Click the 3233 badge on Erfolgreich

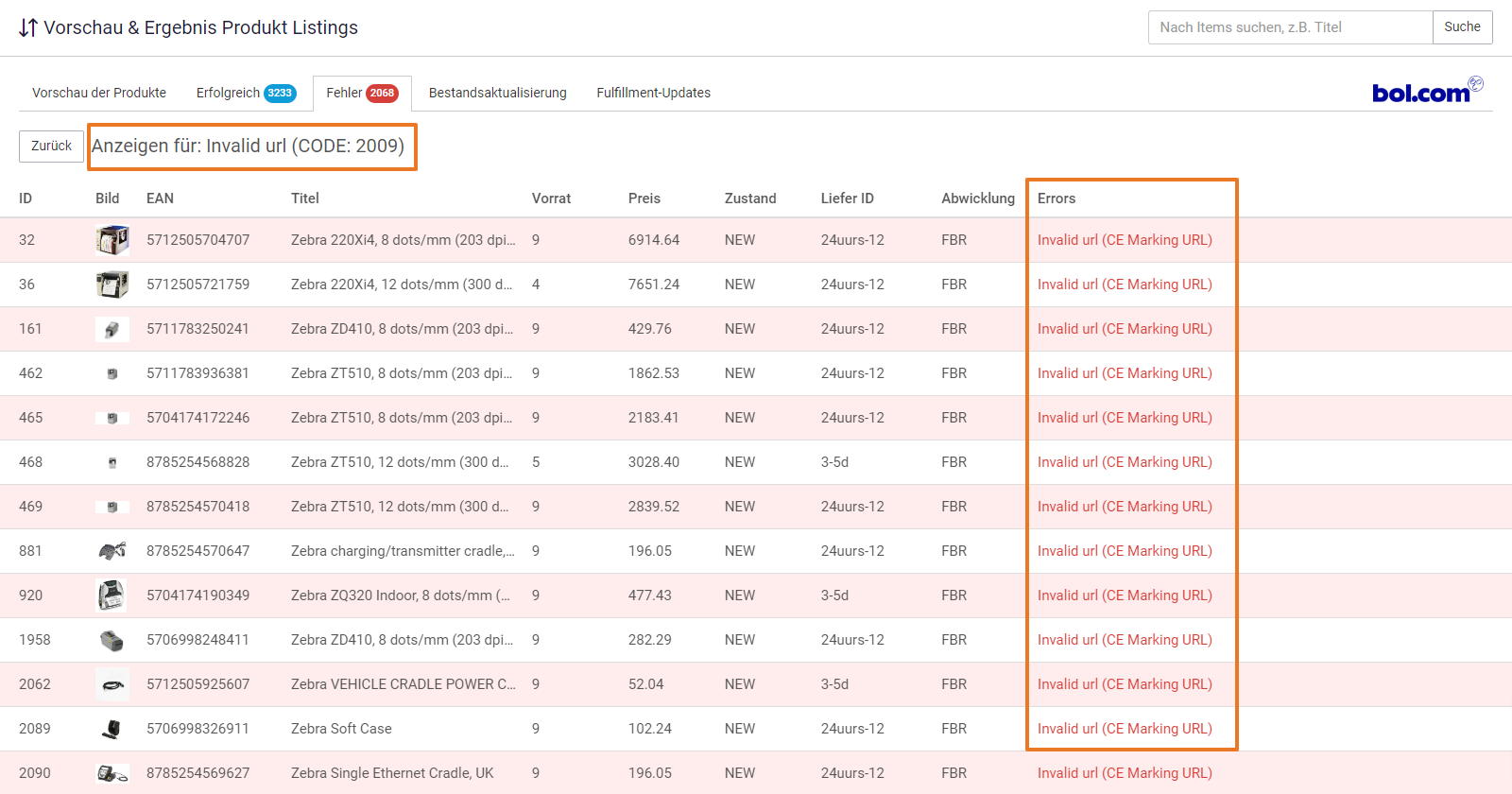coord(280,94)
